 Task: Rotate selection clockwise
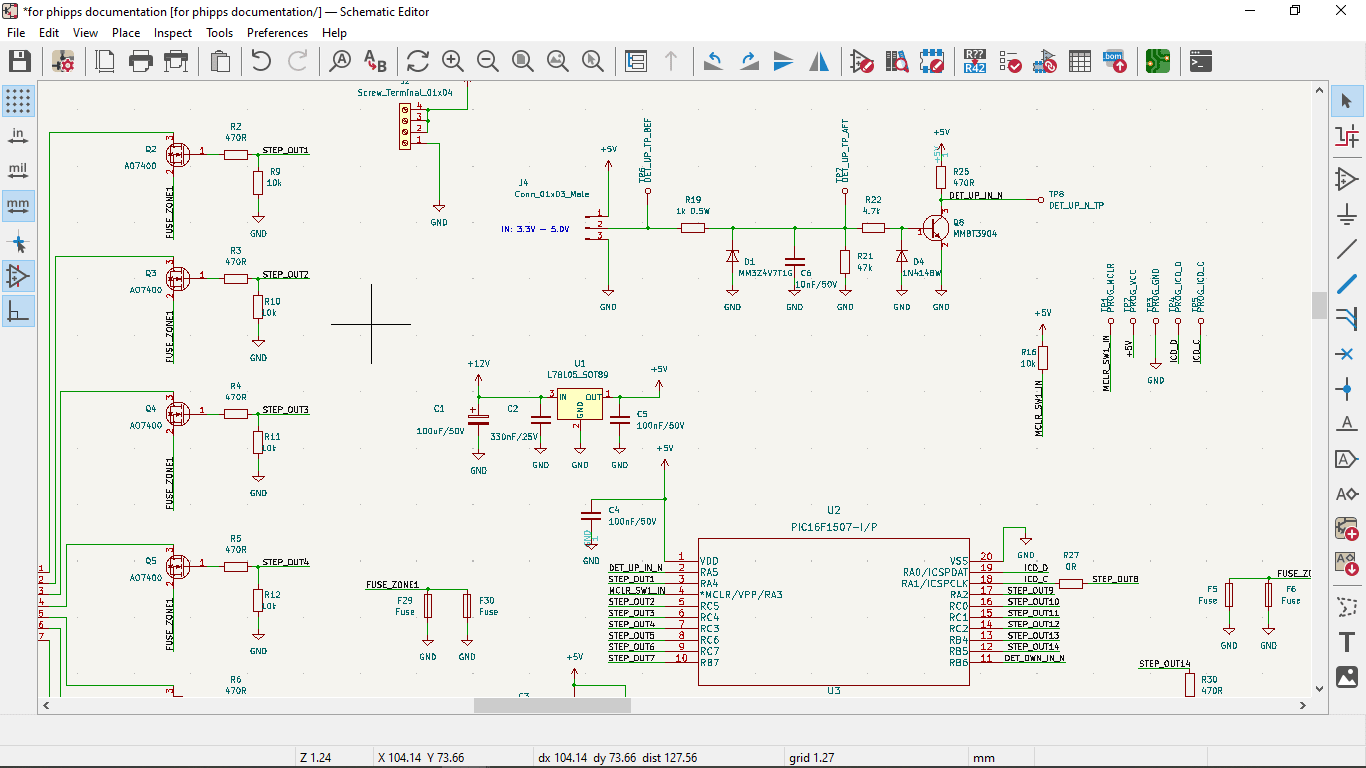(x=749, y=61)
